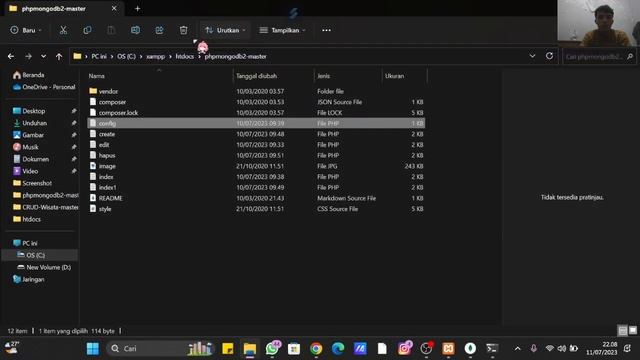This screenshot has height=360, width=640.
Task: Click the microphone tray icon
Action: point(533,348)
